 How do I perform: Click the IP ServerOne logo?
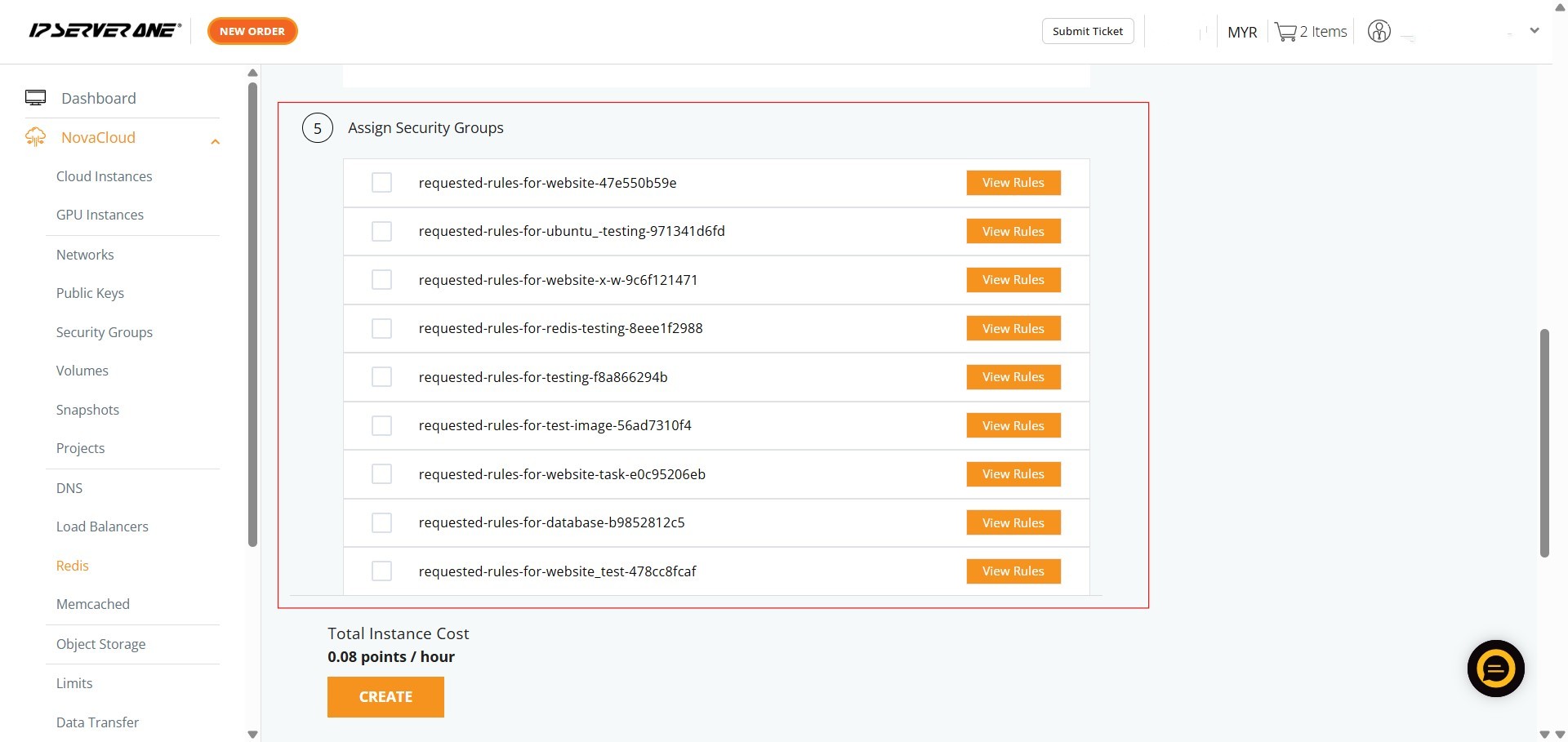pos(105,31)
